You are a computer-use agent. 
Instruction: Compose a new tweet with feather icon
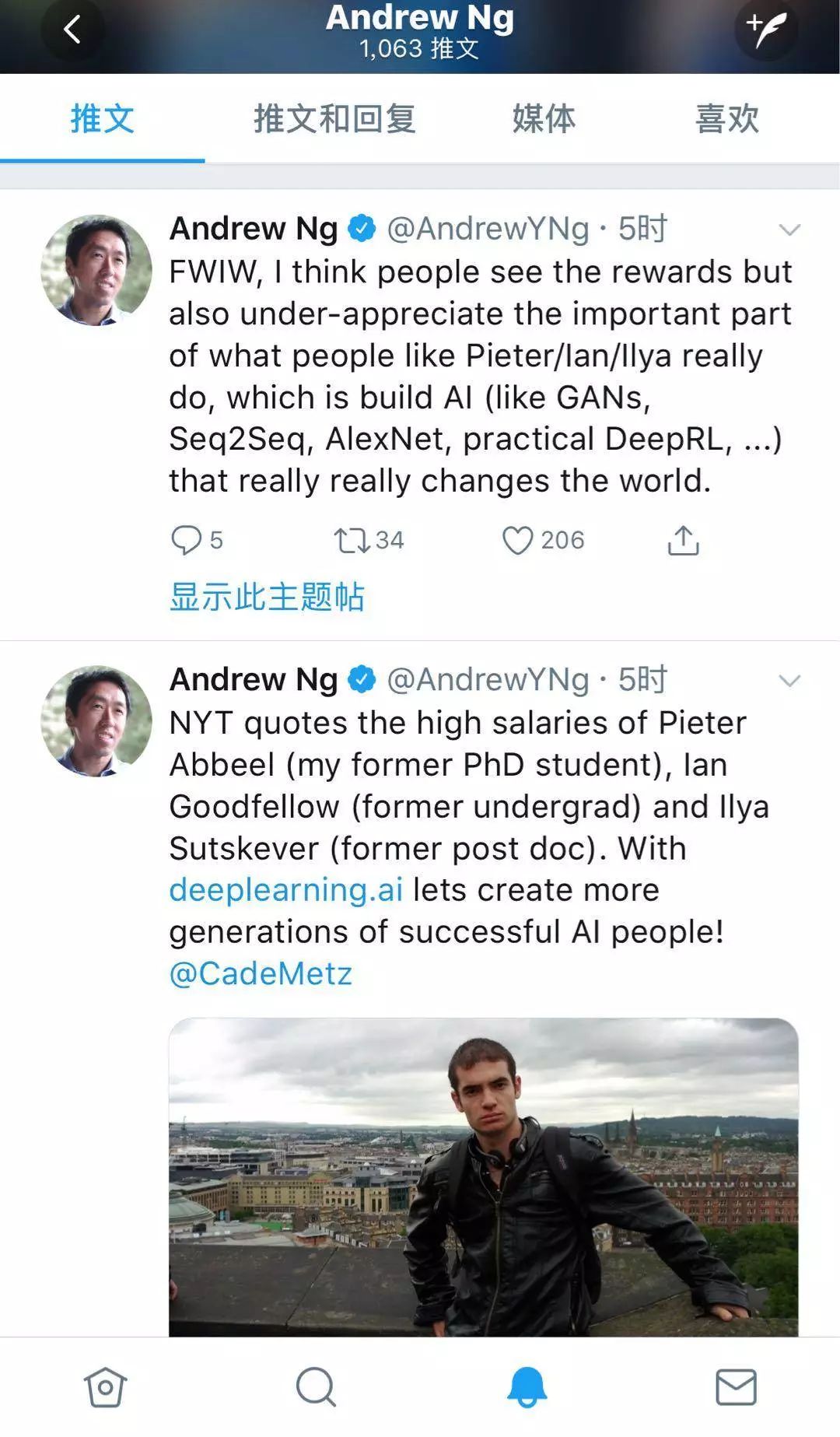pyautogui.click(x=765, y=30)
